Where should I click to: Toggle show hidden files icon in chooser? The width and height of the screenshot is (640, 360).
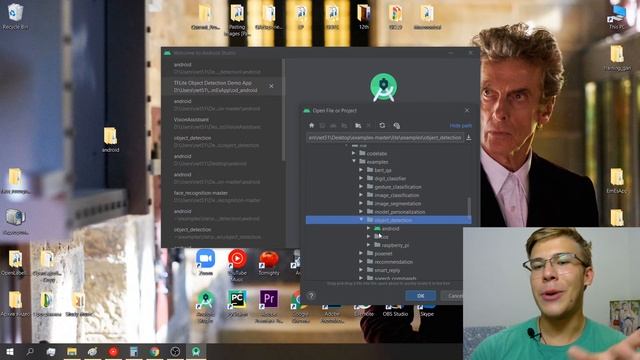396,125
